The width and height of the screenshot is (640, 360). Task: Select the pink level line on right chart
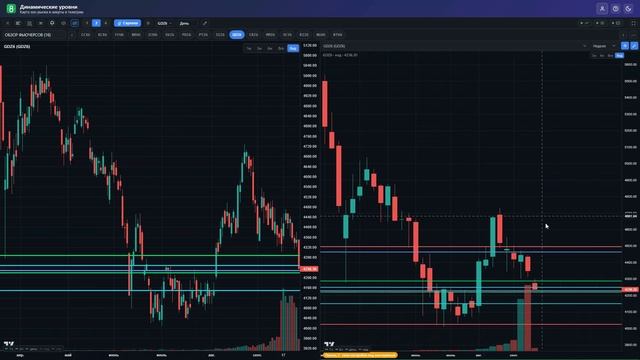(x=471, y=247)
